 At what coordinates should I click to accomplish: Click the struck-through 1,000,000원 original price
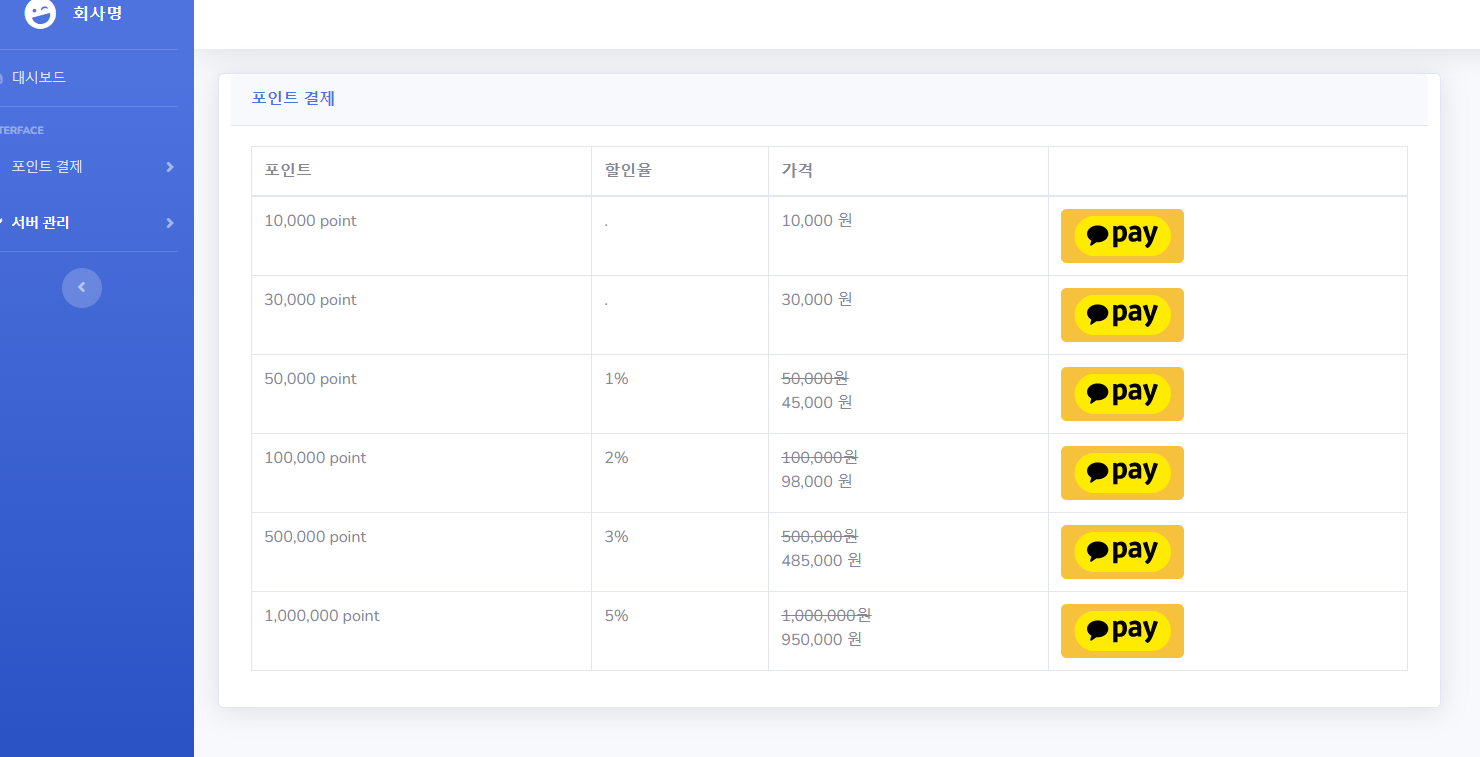(x=826, y=616)
